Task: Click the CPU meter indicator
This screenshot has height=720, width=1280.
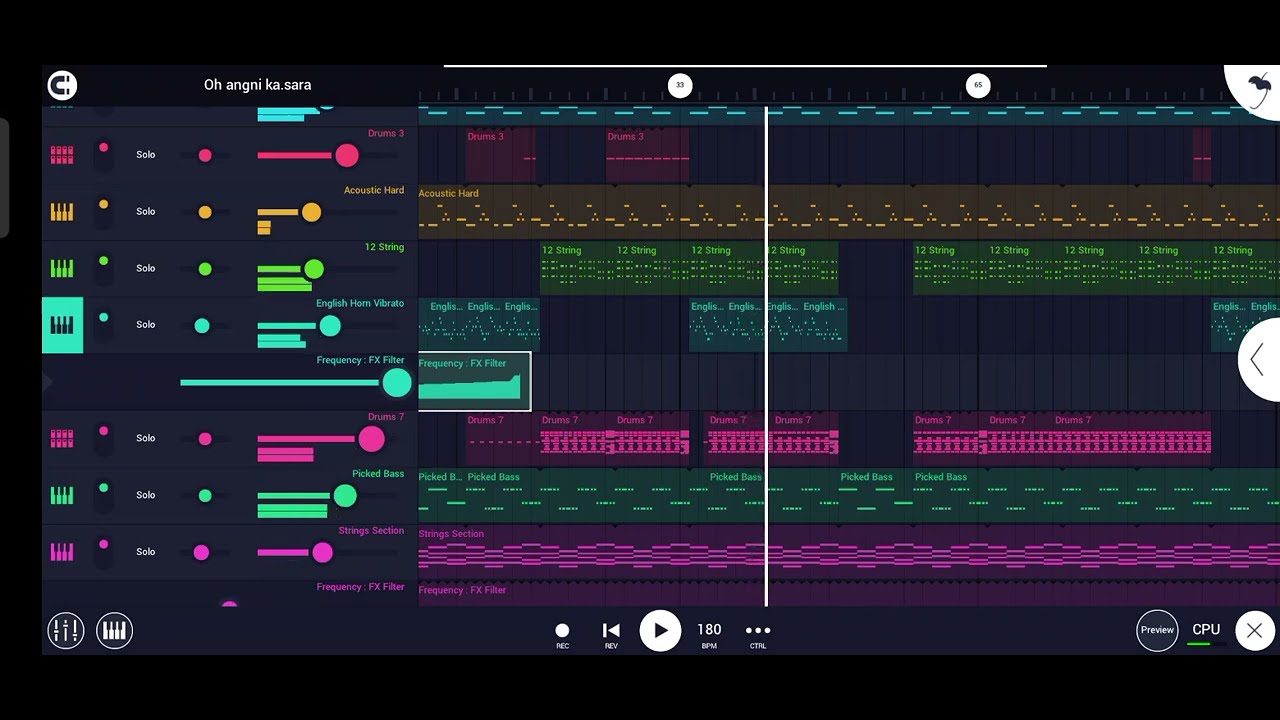Action: click(x=1206, y=633)
